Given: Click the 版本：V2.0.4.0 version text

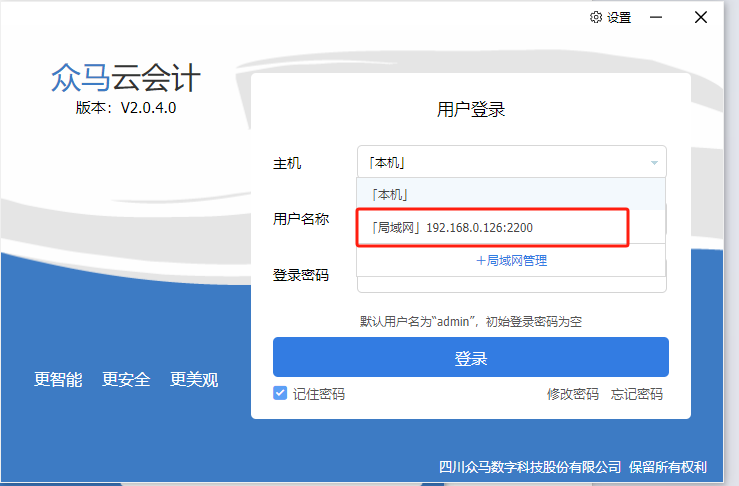Looking at the screenshot, I should pyautogui.click(x=126, y=108).
